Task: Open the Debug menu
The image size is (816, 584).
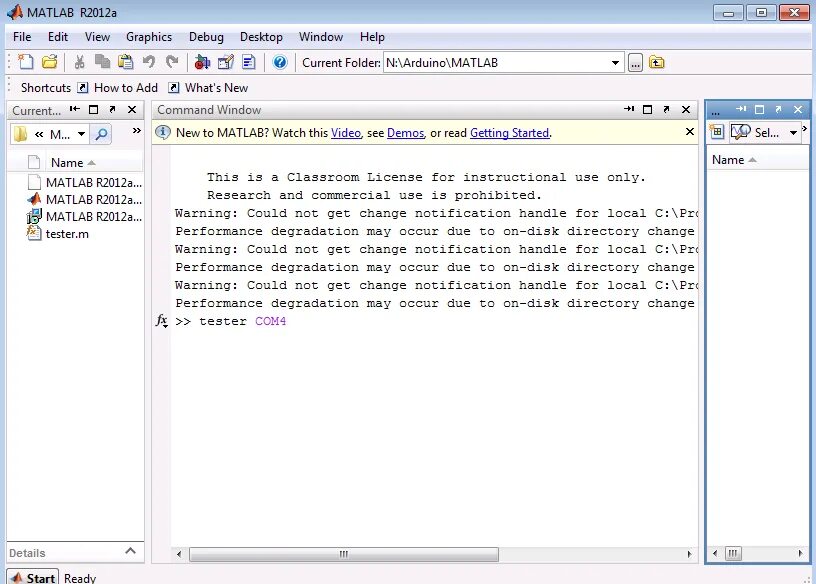Action: point(206,37)
